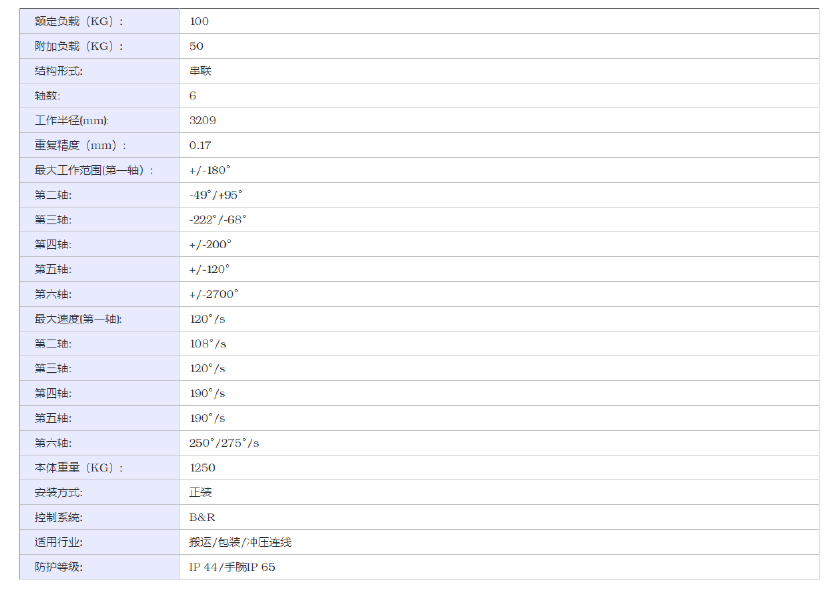Select the +/-2700° sixth axis range
The image size is (836, 592).
pyautogui.click(x=214, y=294)
